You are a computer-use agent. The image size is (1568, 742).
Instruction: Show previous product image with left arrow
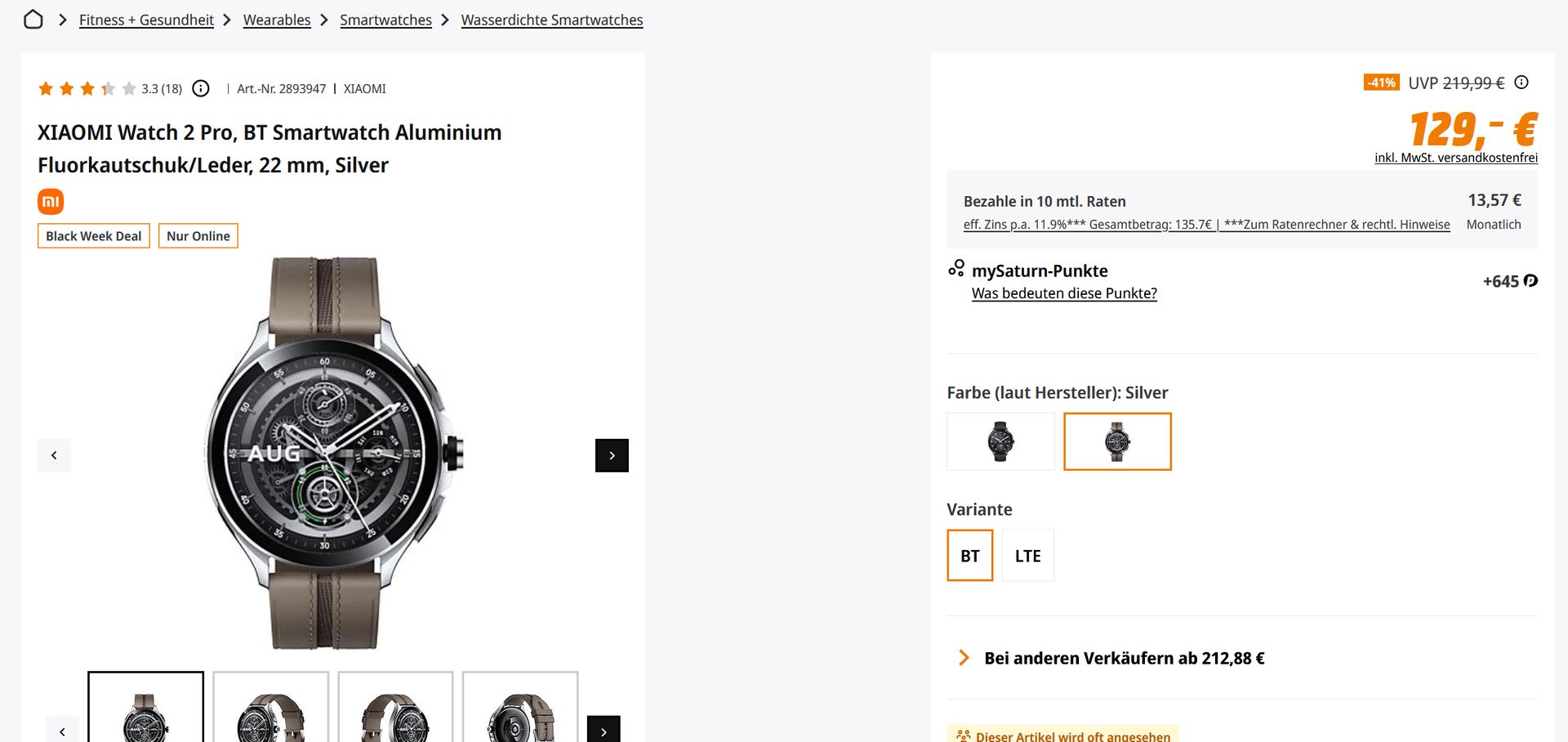pyautogui.click(x=54, y=455)
